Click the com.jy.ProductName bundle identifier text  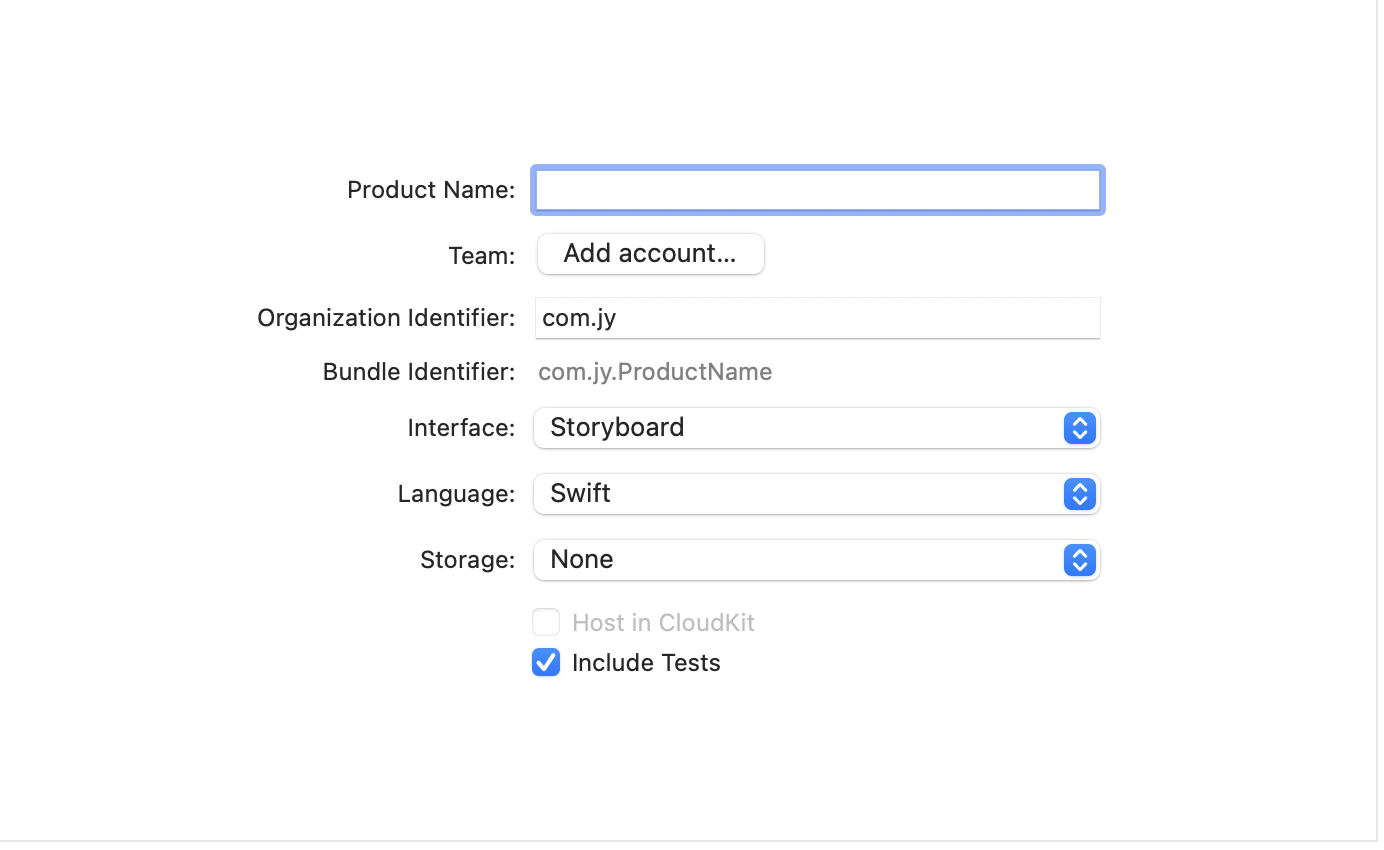click(x=655, y=373)
